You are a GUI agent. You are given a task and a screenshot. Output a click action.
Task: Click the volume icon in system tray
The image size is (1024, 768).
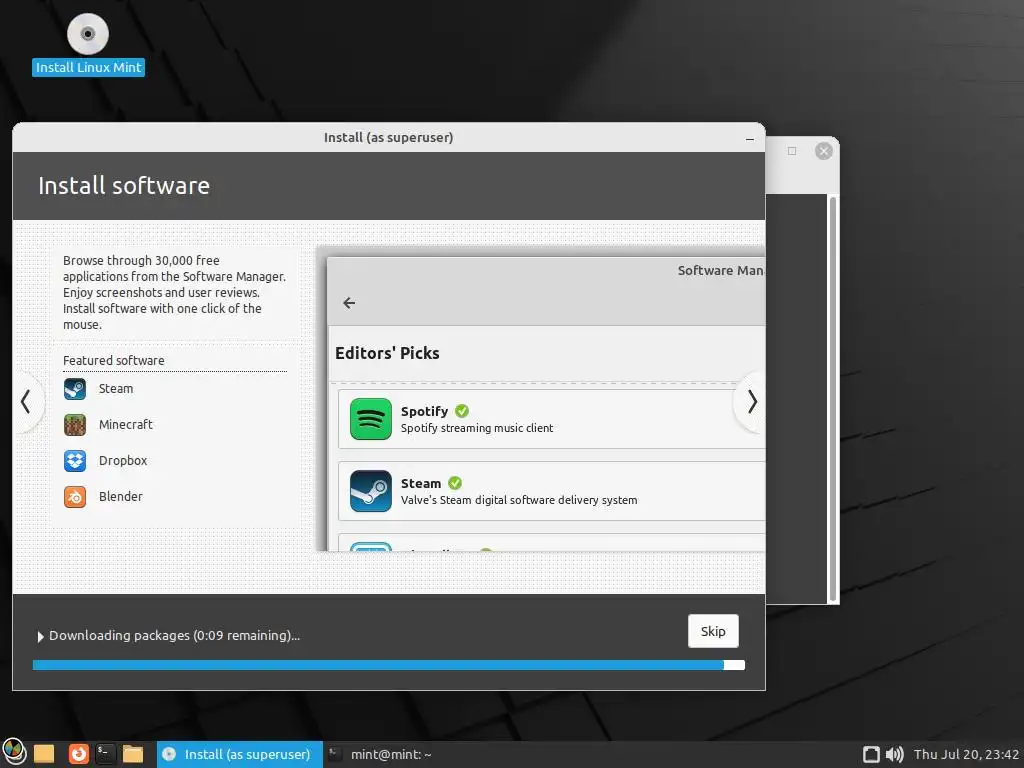point(895,754)
